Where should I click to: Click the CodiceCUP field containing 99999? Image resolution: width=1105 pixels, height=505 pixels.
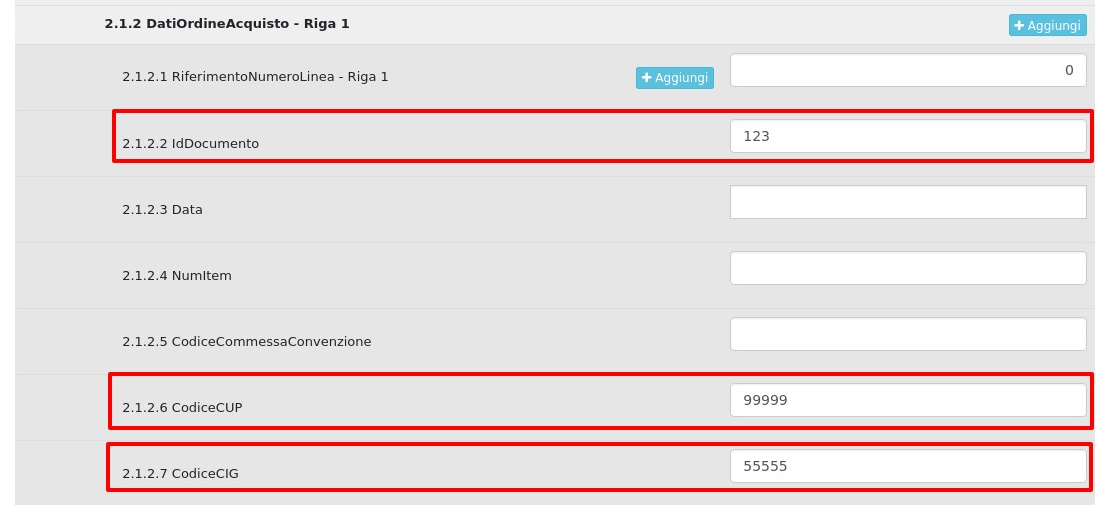(907, 400)
